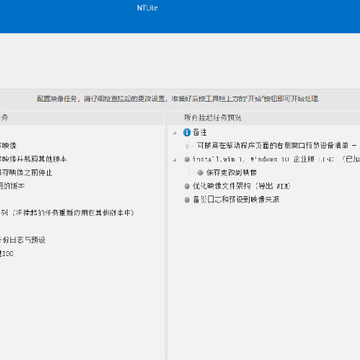This screenshot has height=360, width=360.
Task: Select 备份日志和预设到映像来源 entry
Action: coord(236,199)
